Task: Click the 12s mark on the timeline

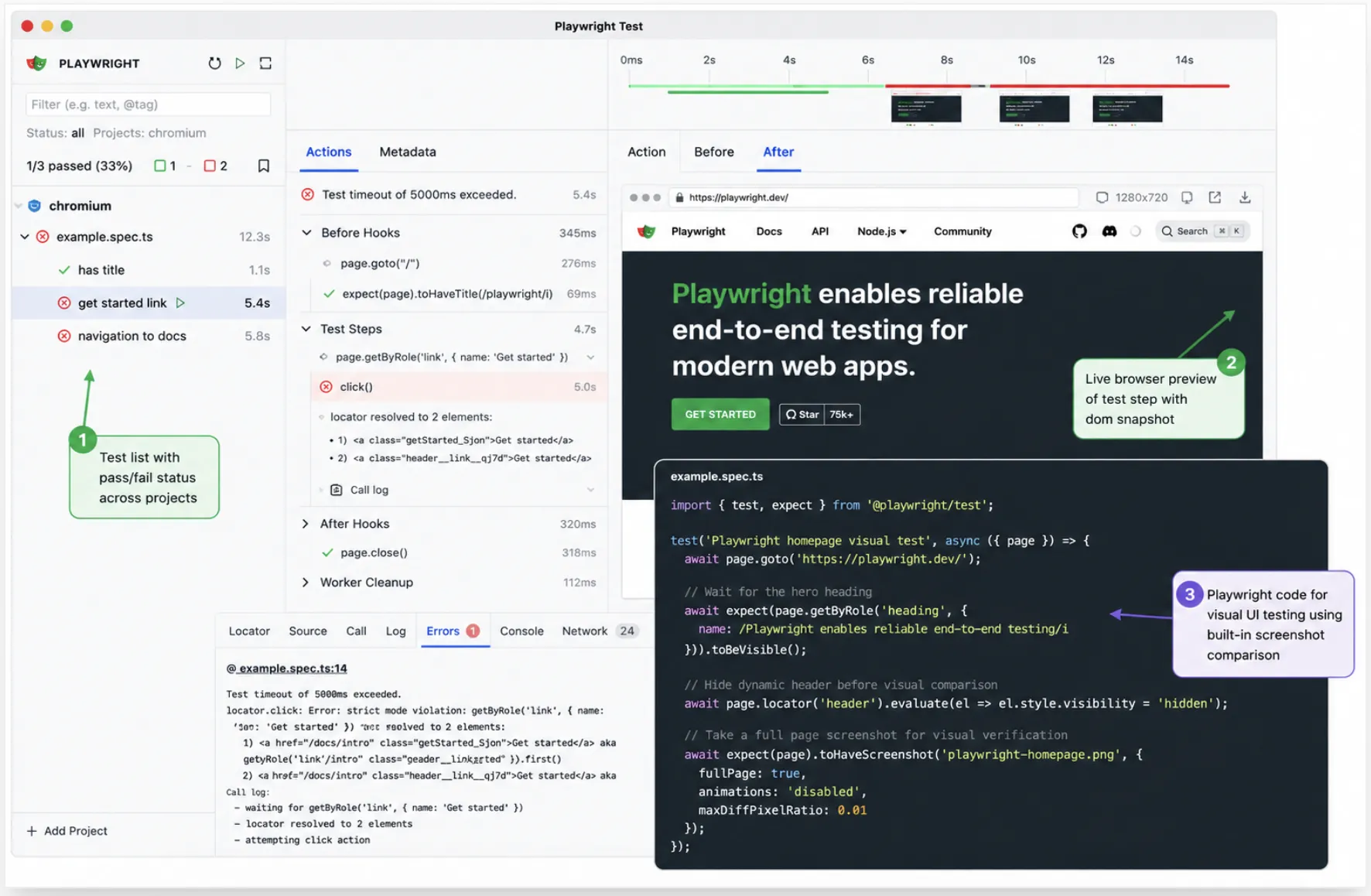Action: tap(1106, 60)
